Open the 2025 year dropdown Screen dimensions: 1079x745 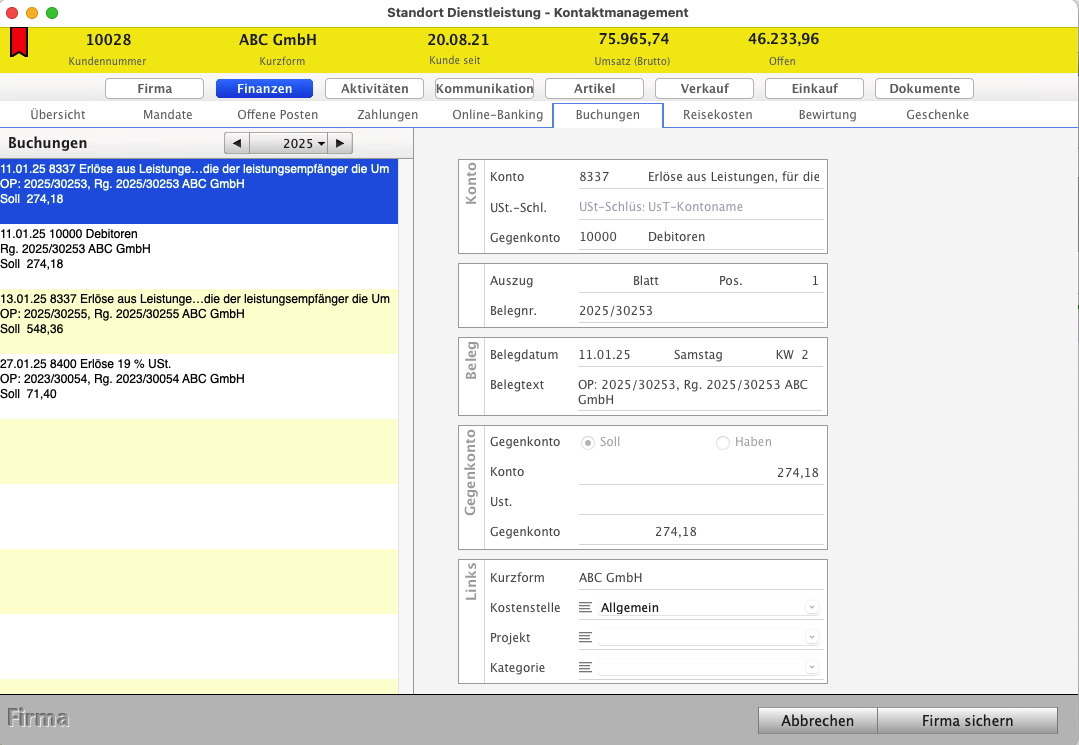click(x=289, y=144)
